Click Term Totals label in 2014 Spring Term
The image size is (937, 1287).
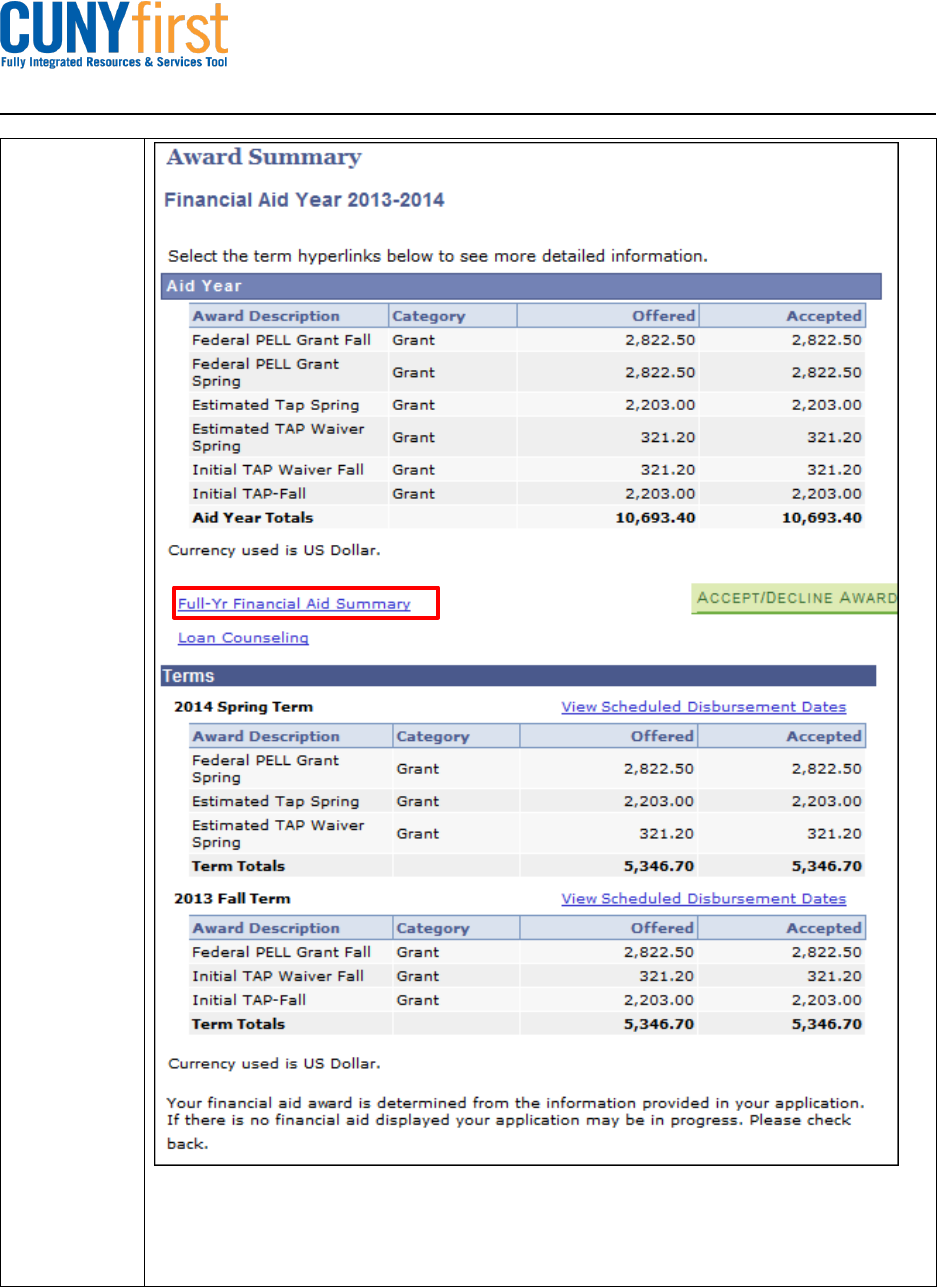[239, 866]
